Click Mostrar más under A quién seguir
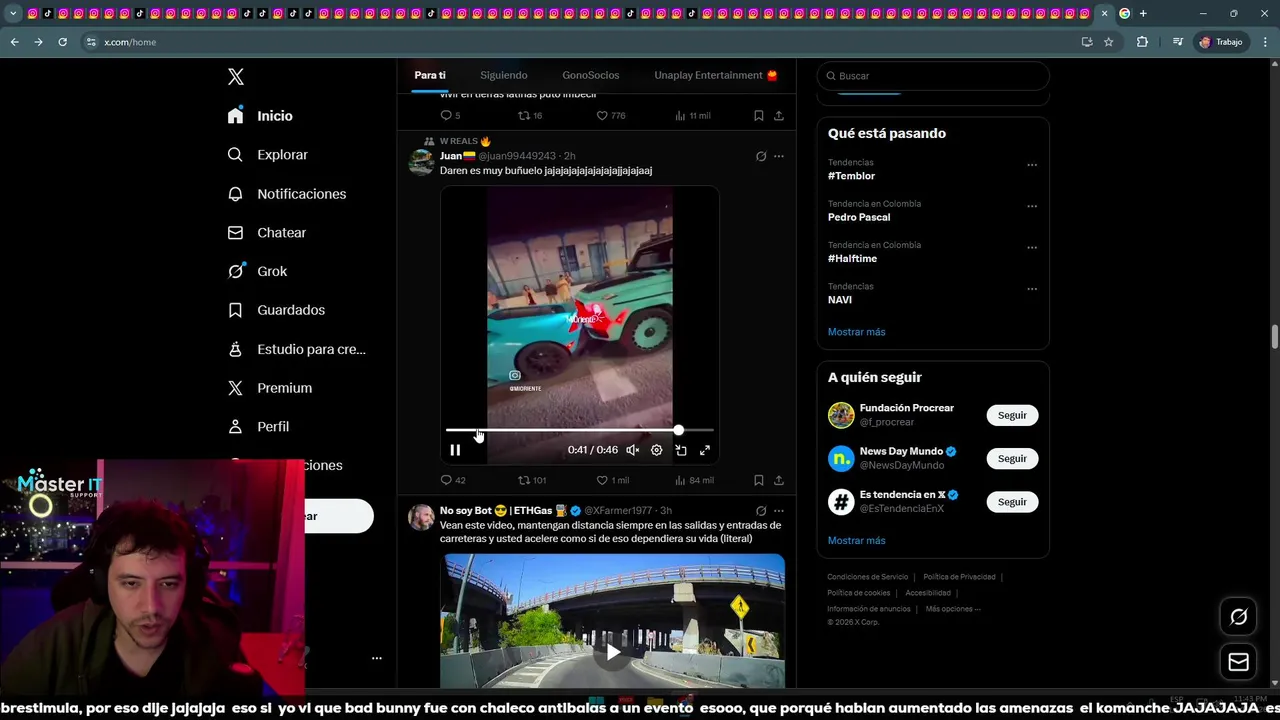The image size is (1280, 720). click(x=856, y=540)
